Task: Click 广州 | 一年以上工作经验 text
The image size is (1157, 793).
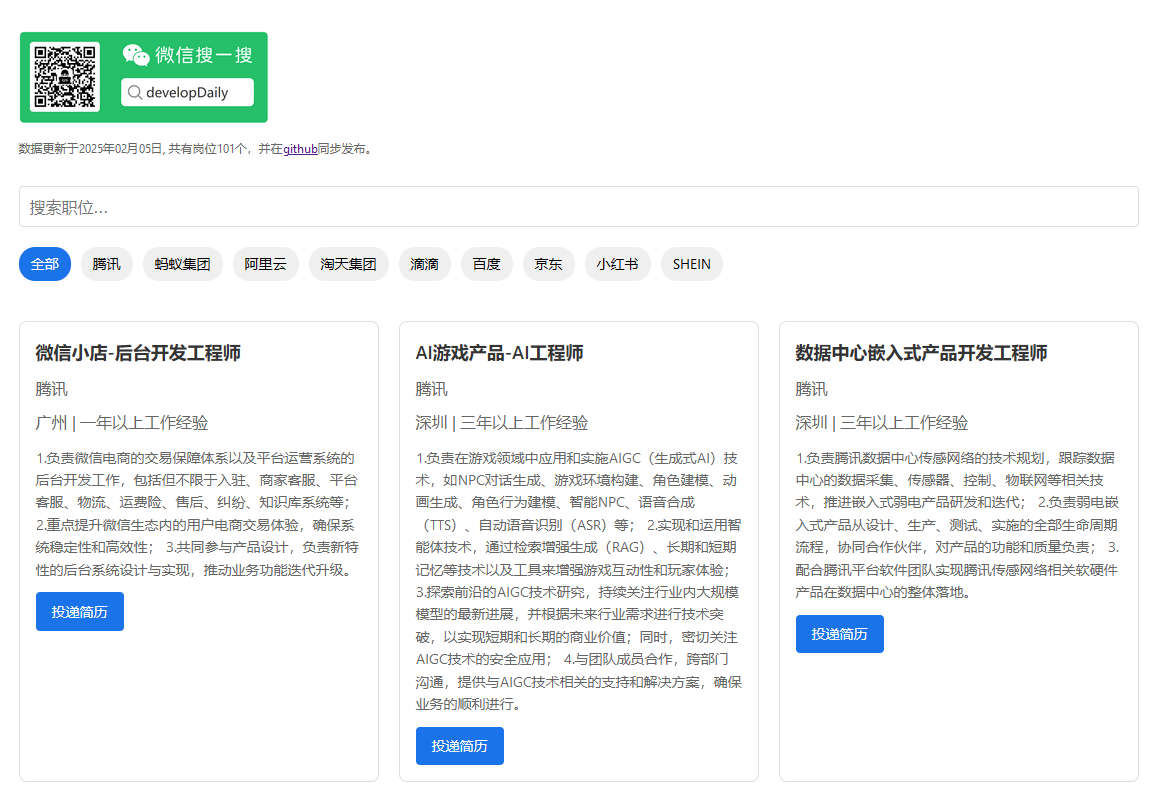Action: (x=122, y=423)
